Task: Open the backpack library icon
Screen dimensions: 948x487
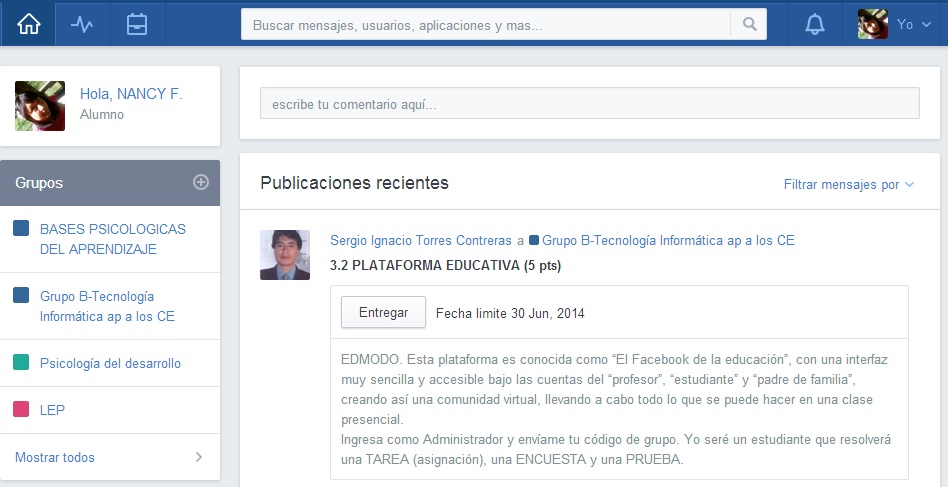Action: 137,25
